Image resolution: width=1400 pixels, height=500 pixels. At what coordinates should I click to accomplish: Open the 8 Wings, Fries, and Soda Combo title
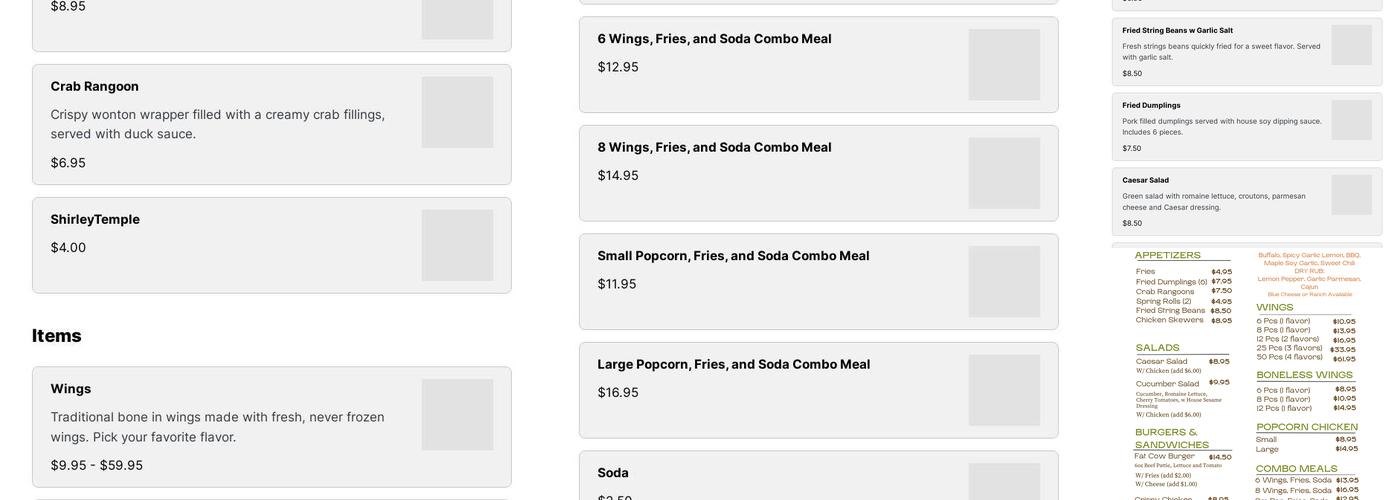tap(714, 147)
